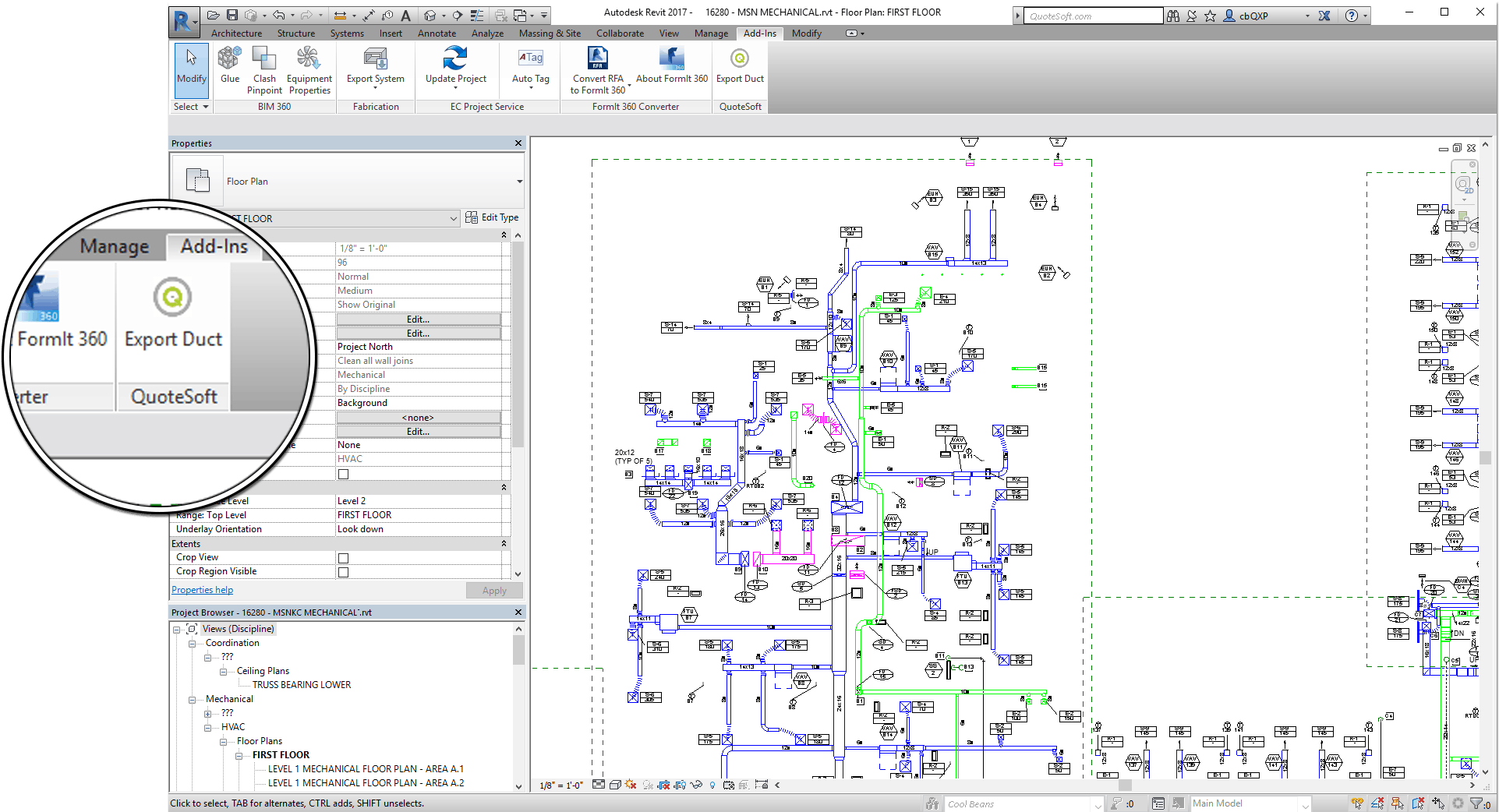The height and width of the screenshot is (812, 1499).
Task: Run Export System in the Fabrication panel
Action: pos(375,69)
